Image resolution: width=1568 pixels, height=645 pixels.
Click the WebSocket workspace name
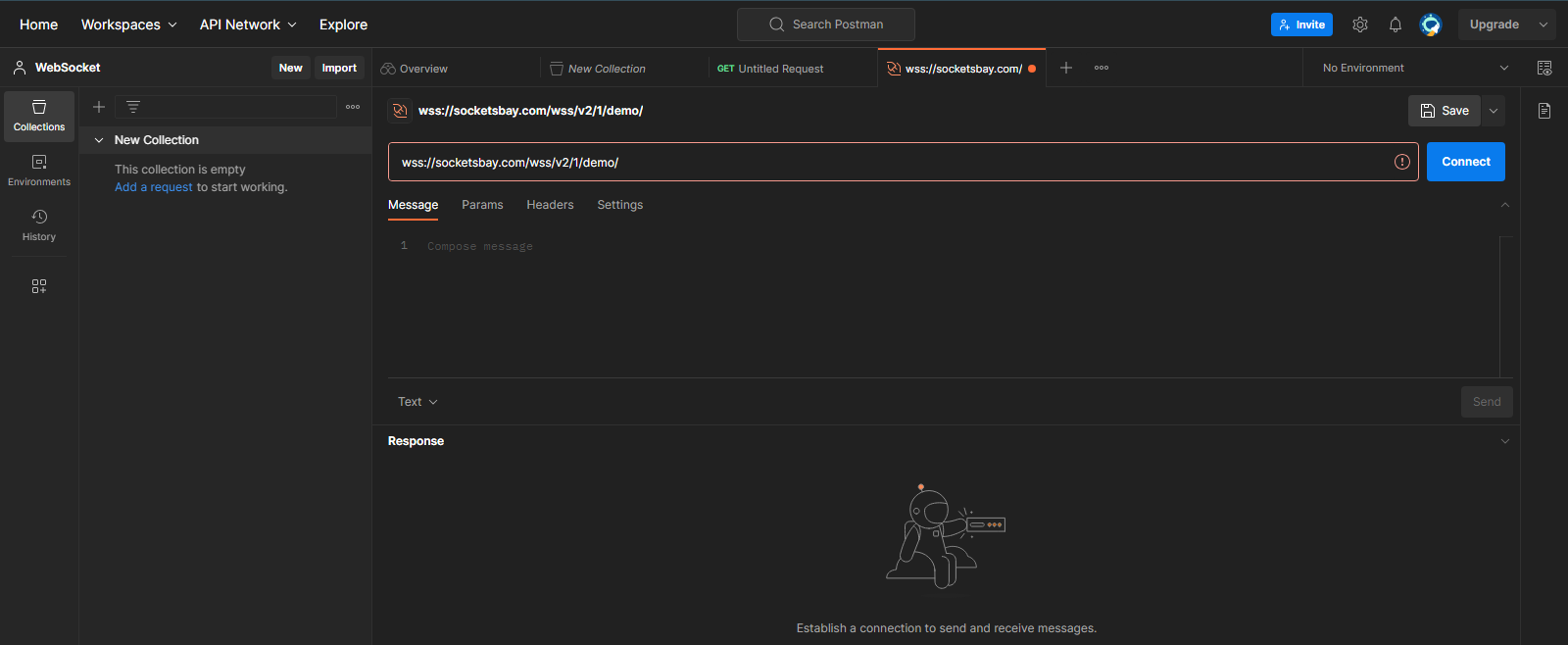coord(68,68)
